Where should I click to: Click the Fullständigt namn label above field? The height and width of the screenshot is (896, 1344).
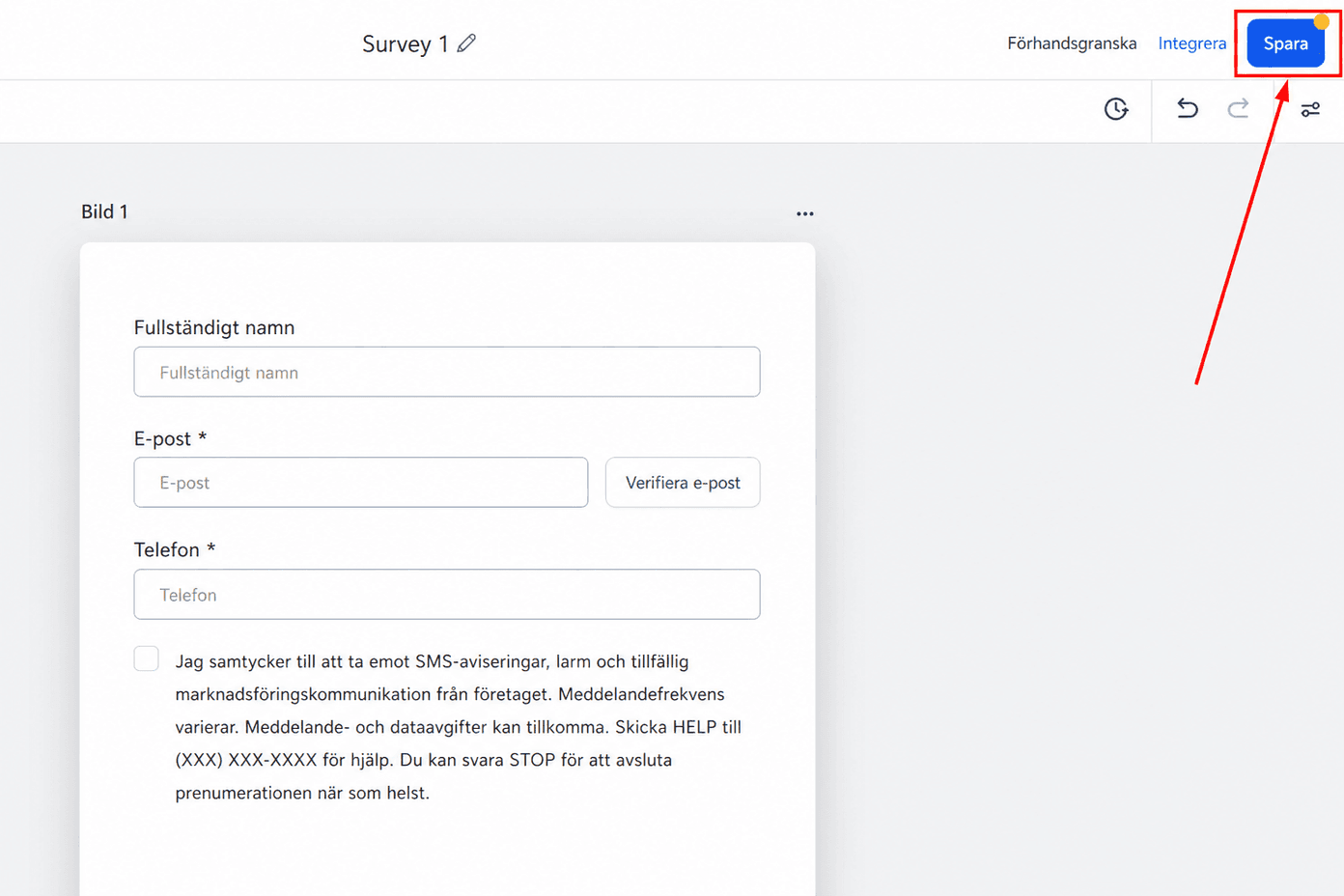click(x=214, y=327)
